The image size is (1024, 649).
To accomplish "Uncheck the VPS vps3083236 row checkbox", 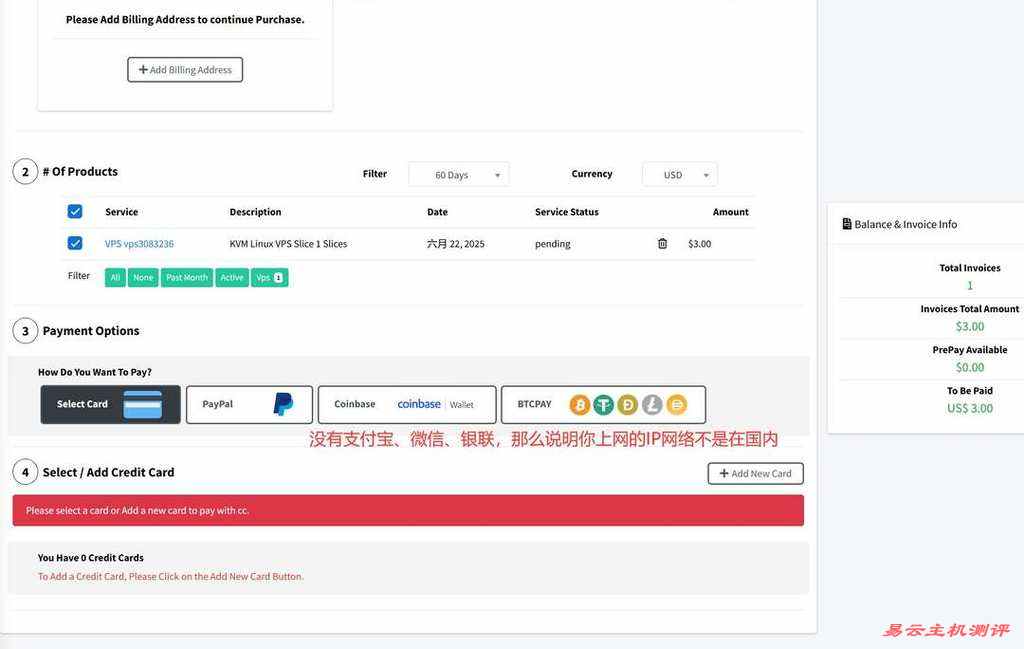I will 75,243.
